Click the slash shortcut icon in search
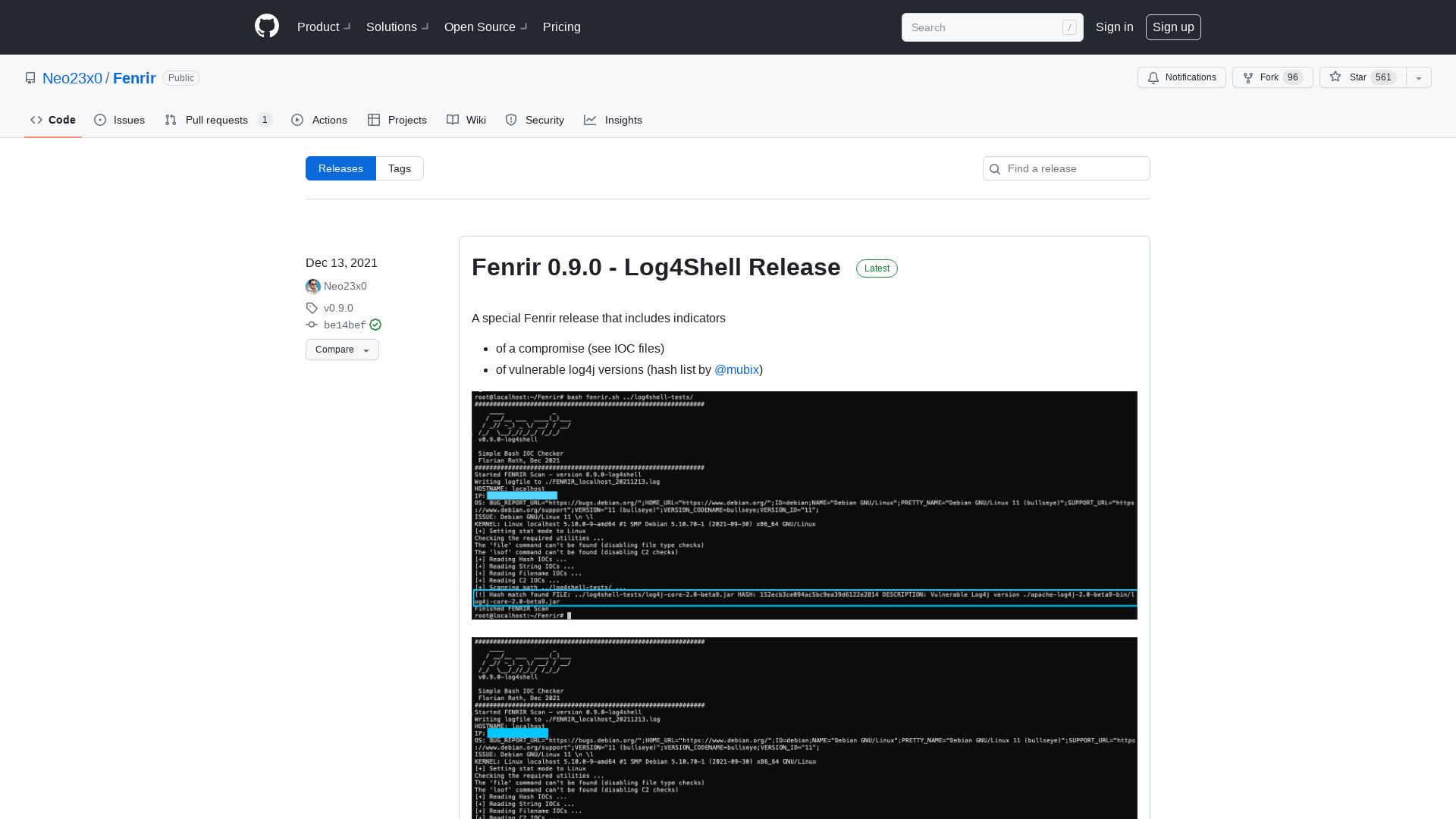This screenshot has height=819, width=1456. pyautogui.click(x=1069, y=27)
